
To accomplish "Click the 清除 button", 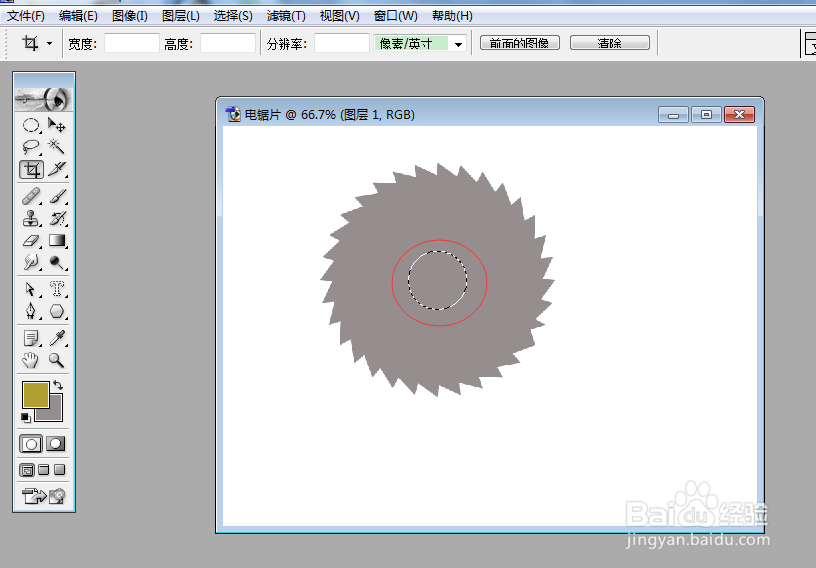I will coord(609,43).
